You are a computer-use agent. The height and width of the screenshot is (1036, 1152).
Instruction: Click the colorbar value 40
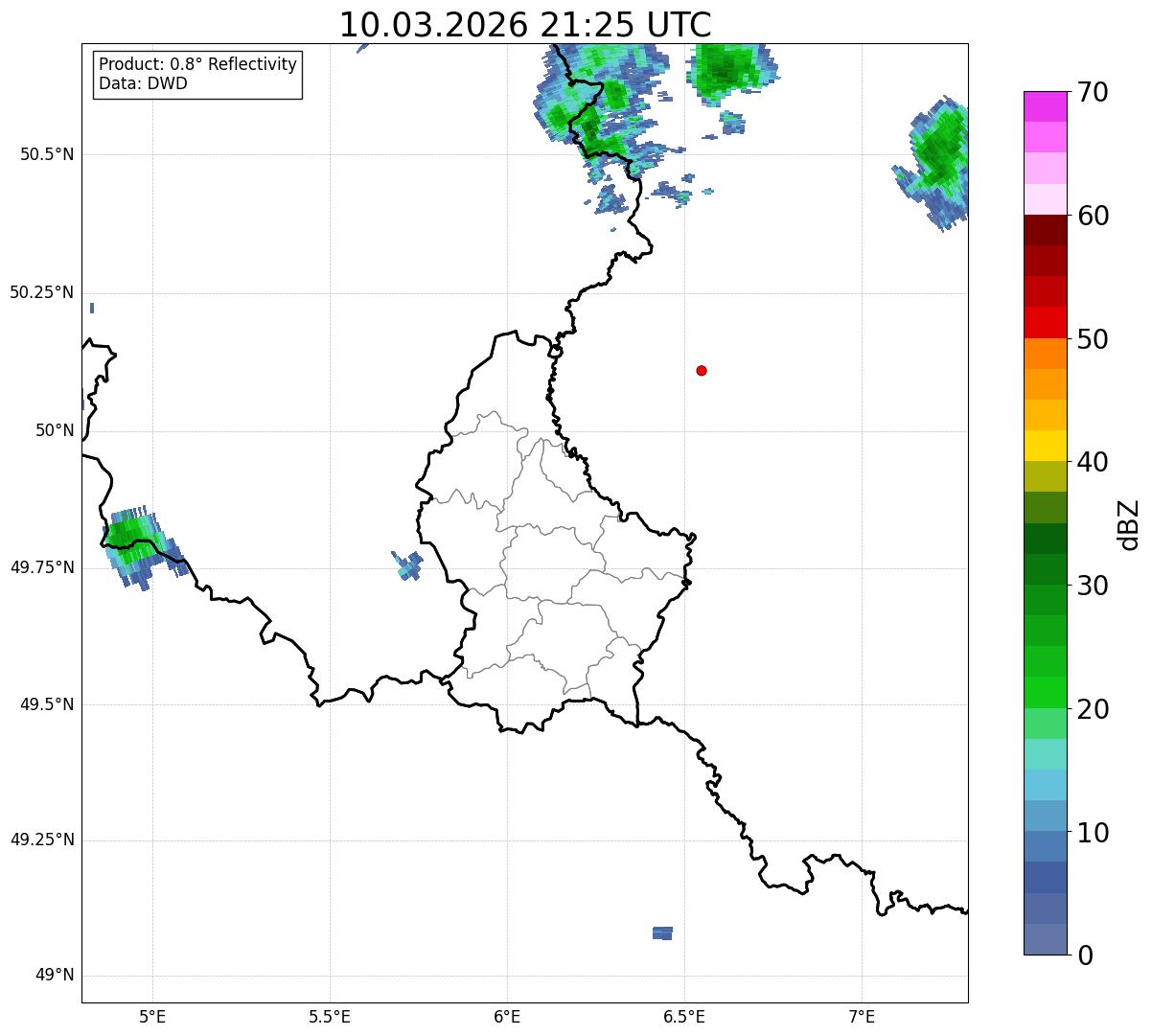[1093, 462]
